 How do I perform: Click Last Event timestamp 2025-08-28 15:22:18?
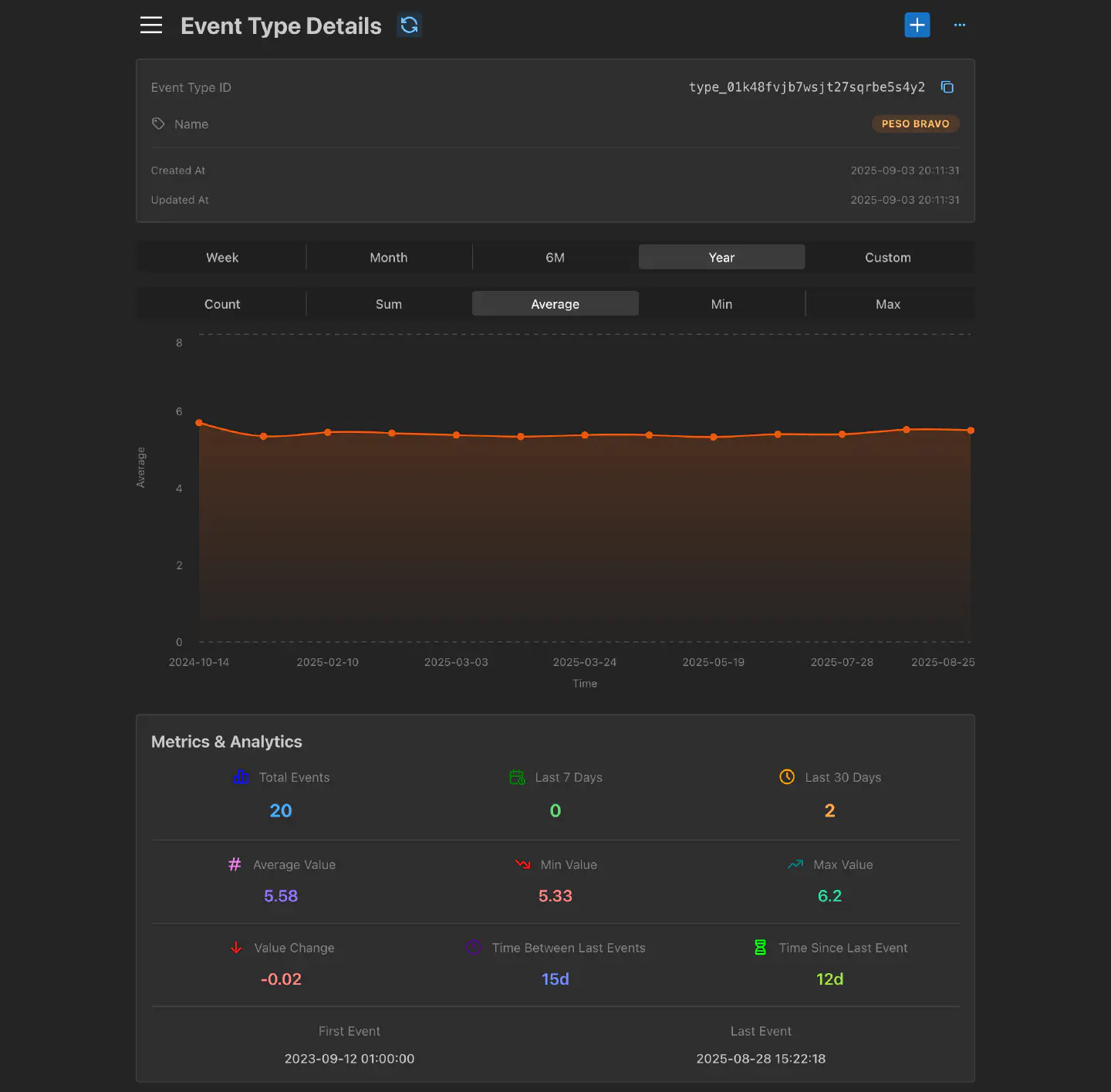761,1059
